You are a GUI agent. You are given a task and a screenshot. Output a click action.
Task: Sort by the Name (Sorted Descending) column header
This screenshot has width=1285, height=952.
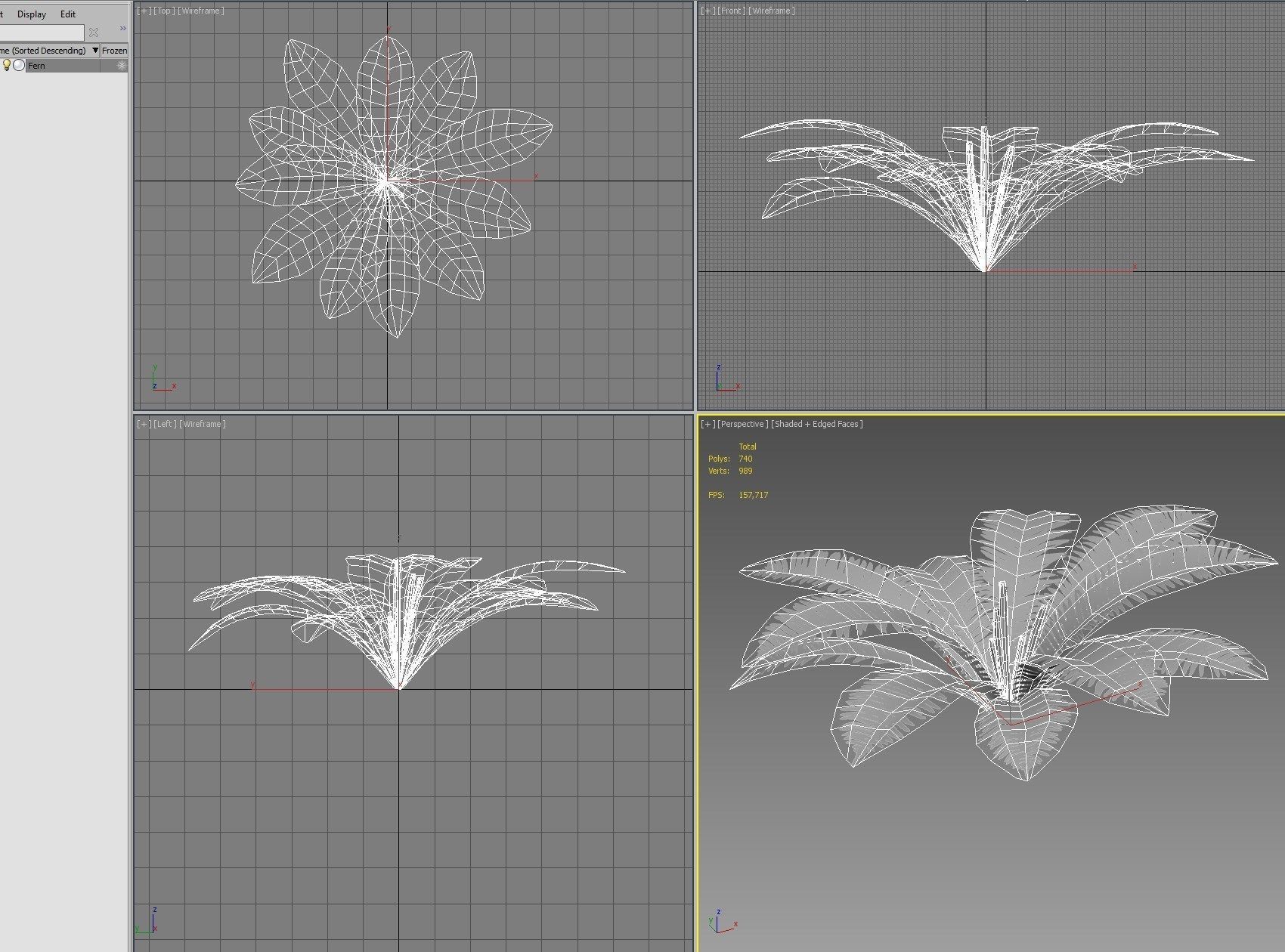(x=49, y=51)
